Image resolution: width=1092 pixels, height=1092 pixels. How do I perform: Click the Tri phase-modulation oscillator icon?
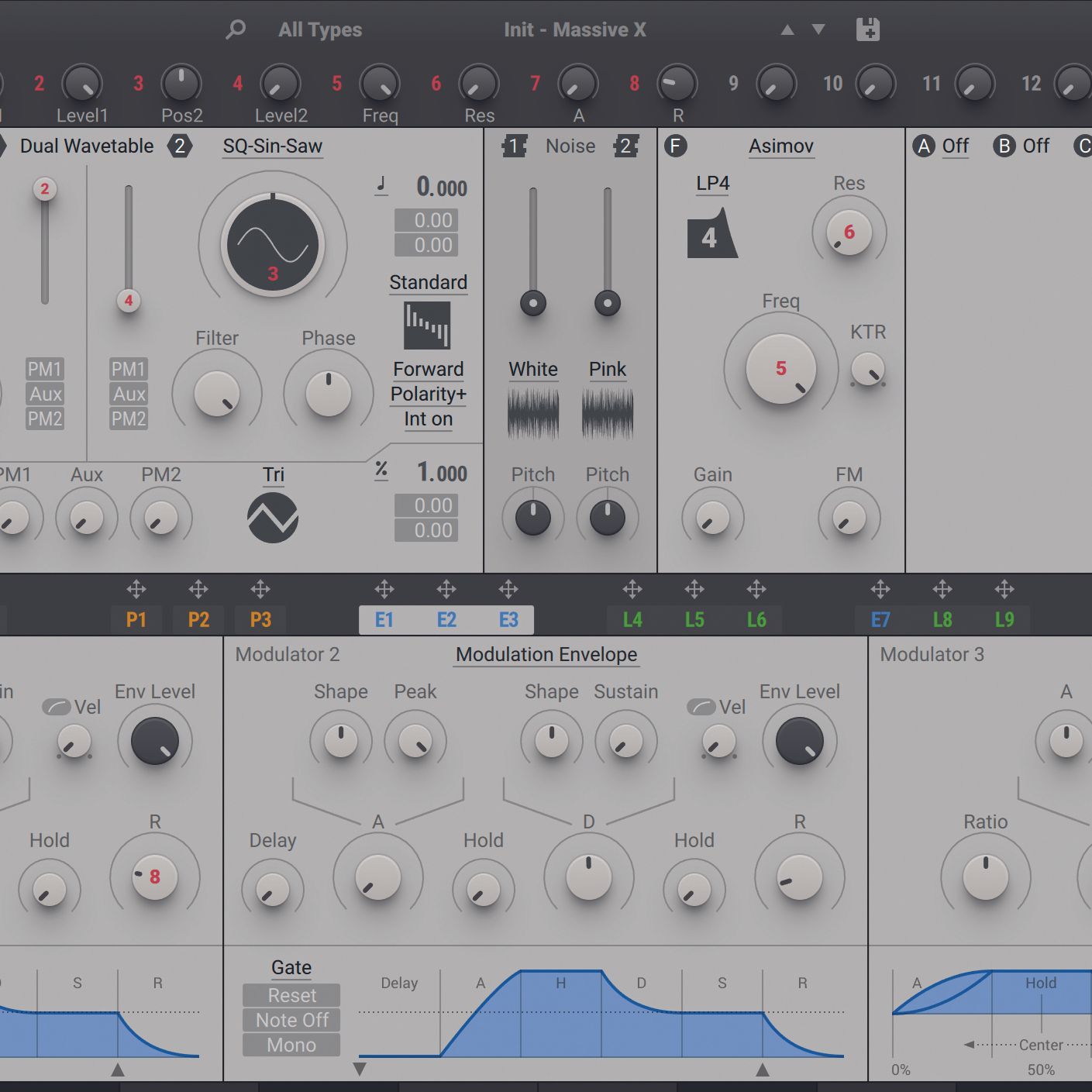[x=273, y=518]
